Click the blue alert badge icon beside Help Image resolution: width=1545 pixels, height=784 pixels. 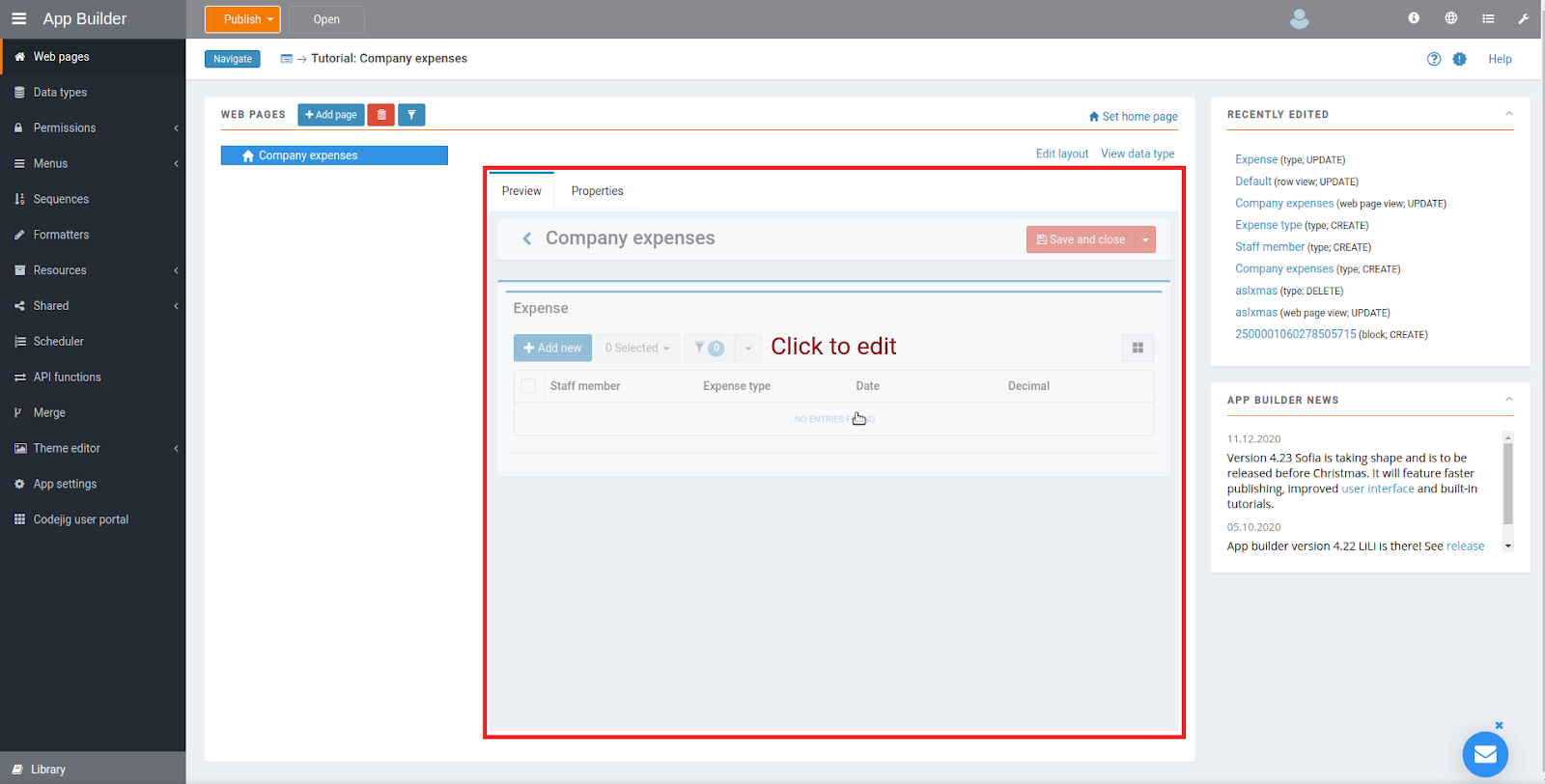(x=1459, y=59)
